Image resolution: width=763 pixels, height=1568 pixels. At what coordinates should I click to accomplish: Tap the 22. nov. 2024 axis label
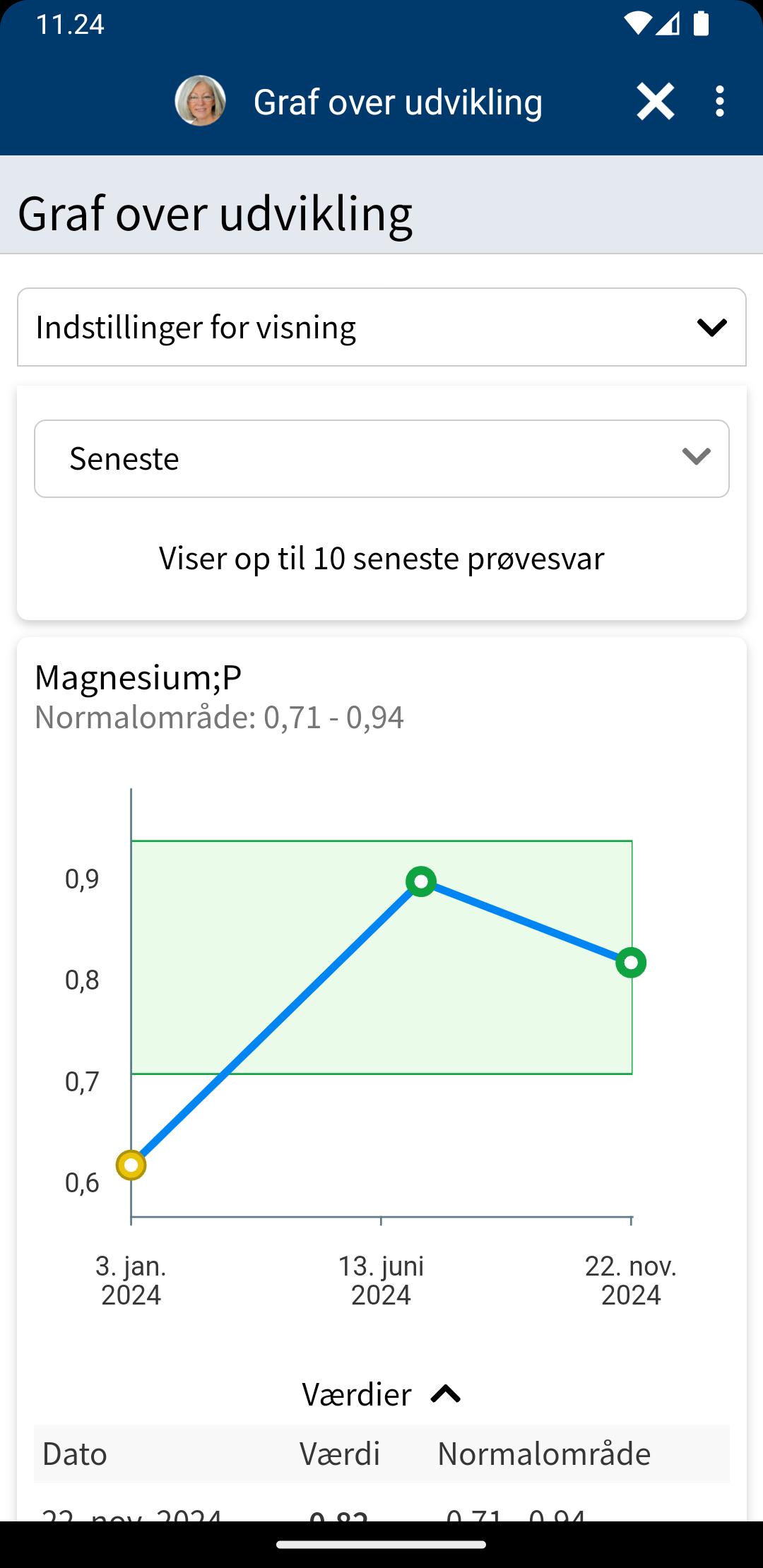click(x=631, y=1281)
